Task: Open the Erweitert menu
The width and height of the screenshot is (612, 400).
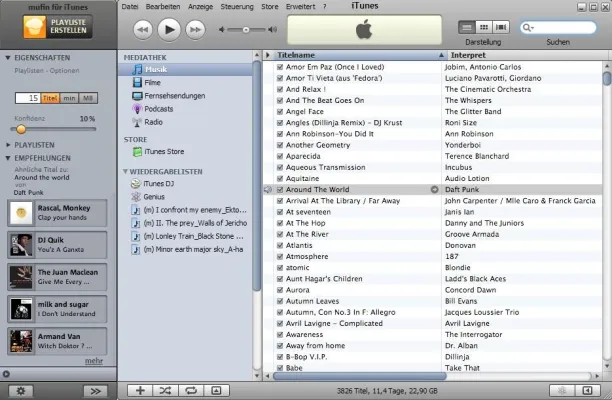Action: [300, 7]
